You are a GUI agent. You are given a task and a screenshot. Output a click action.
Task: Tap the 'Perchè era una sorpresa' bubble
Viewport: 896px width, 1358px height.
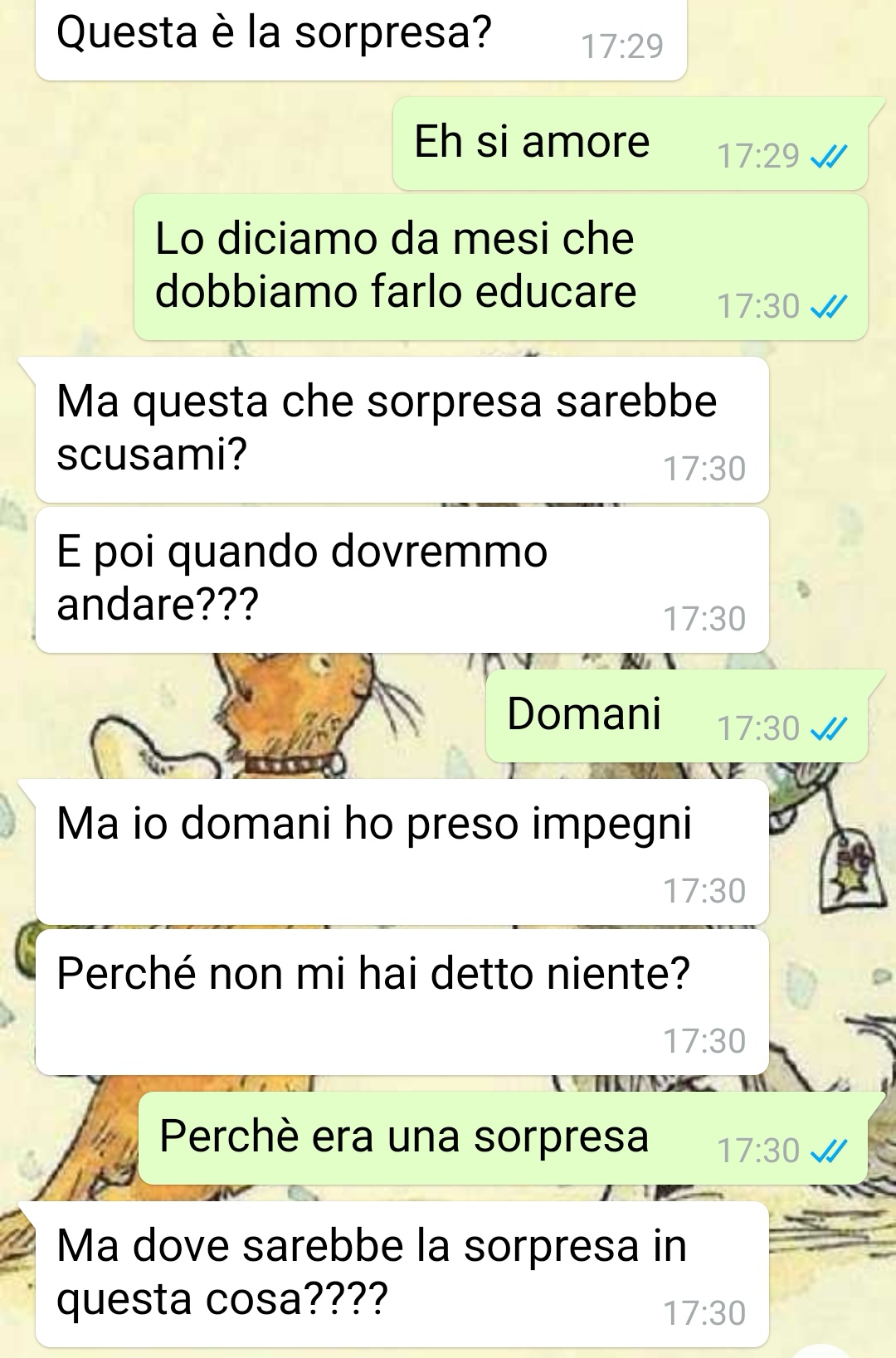click(503, 1138)
